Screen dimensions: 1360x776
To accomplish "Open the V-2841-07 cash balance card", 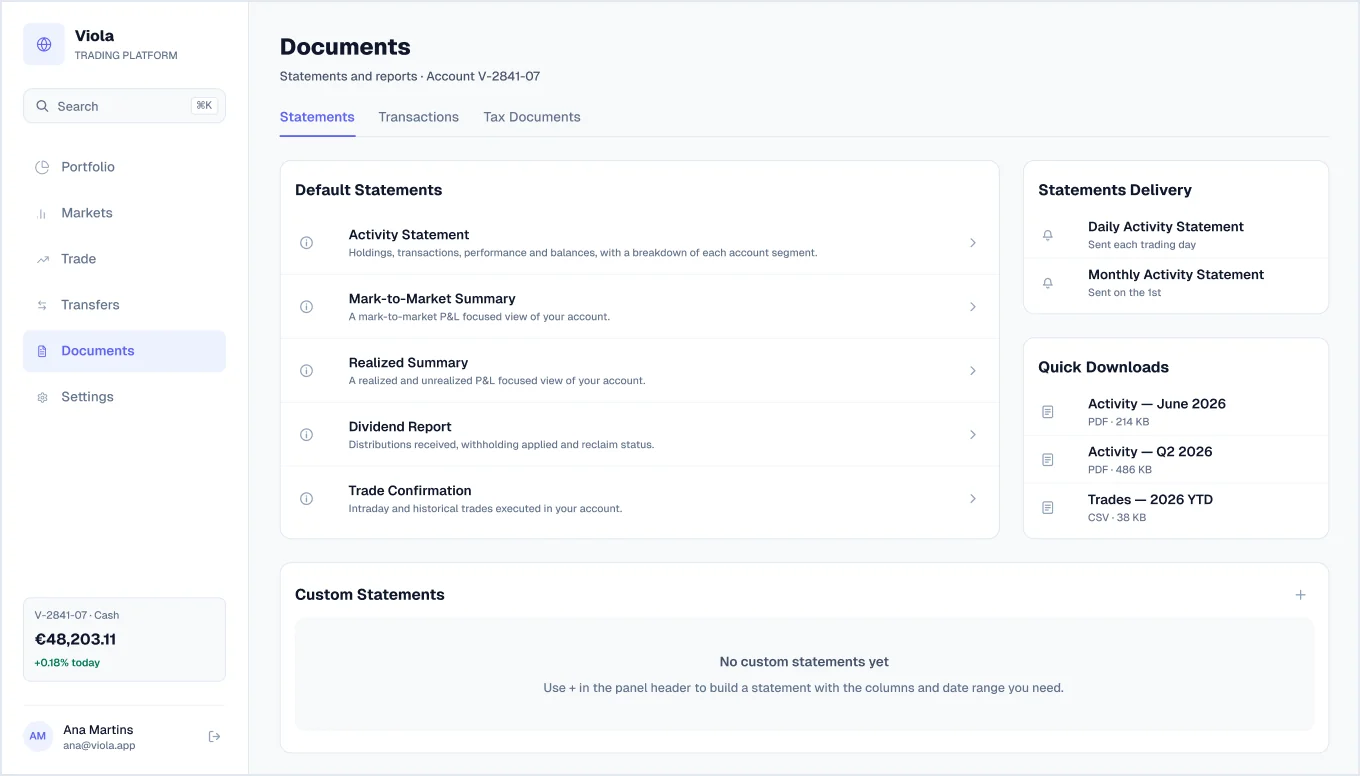I will (x=124, y=639).
